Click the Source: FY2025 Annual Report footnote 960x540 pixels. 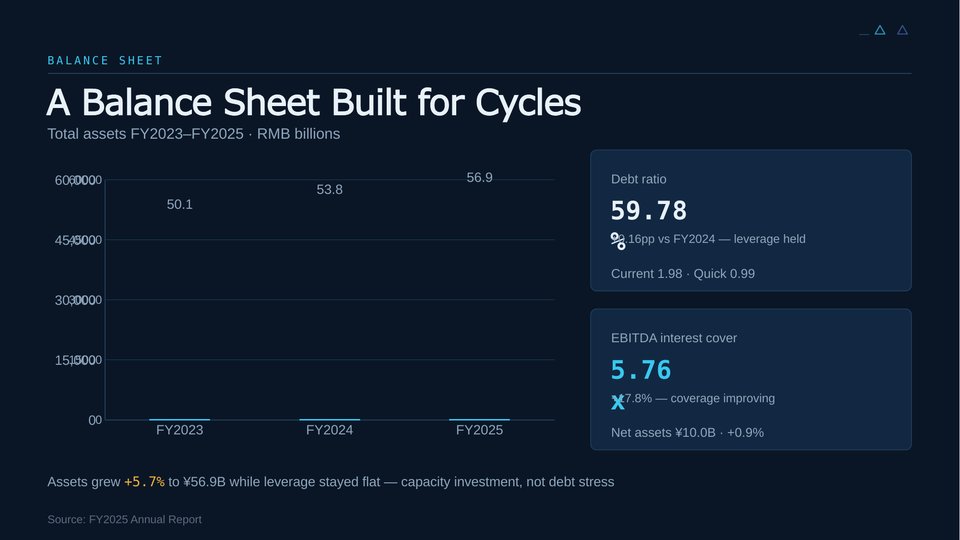(x=124, y=519)
